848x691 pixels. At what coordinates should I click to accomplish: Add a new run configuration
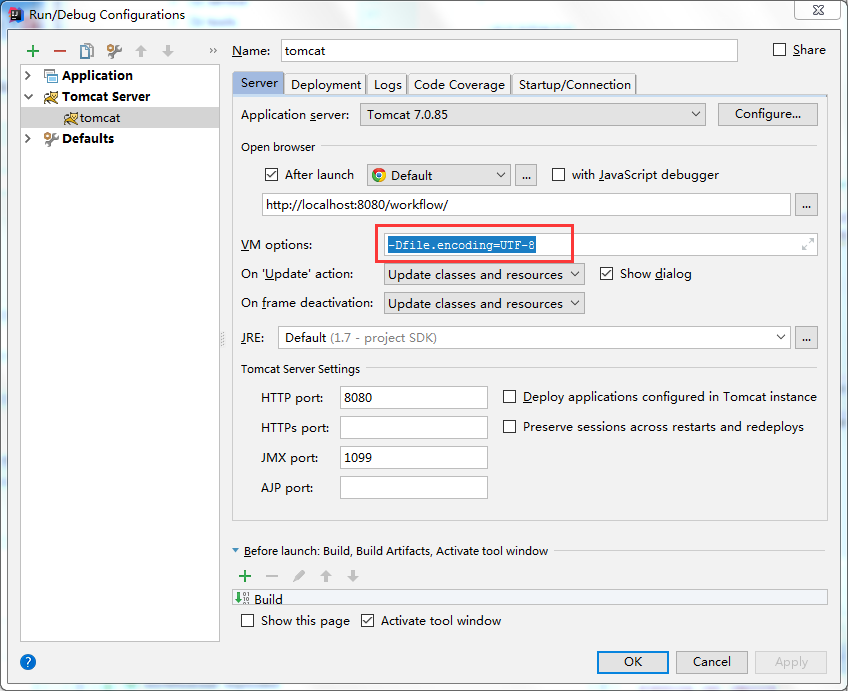click(x=33, y=51)
